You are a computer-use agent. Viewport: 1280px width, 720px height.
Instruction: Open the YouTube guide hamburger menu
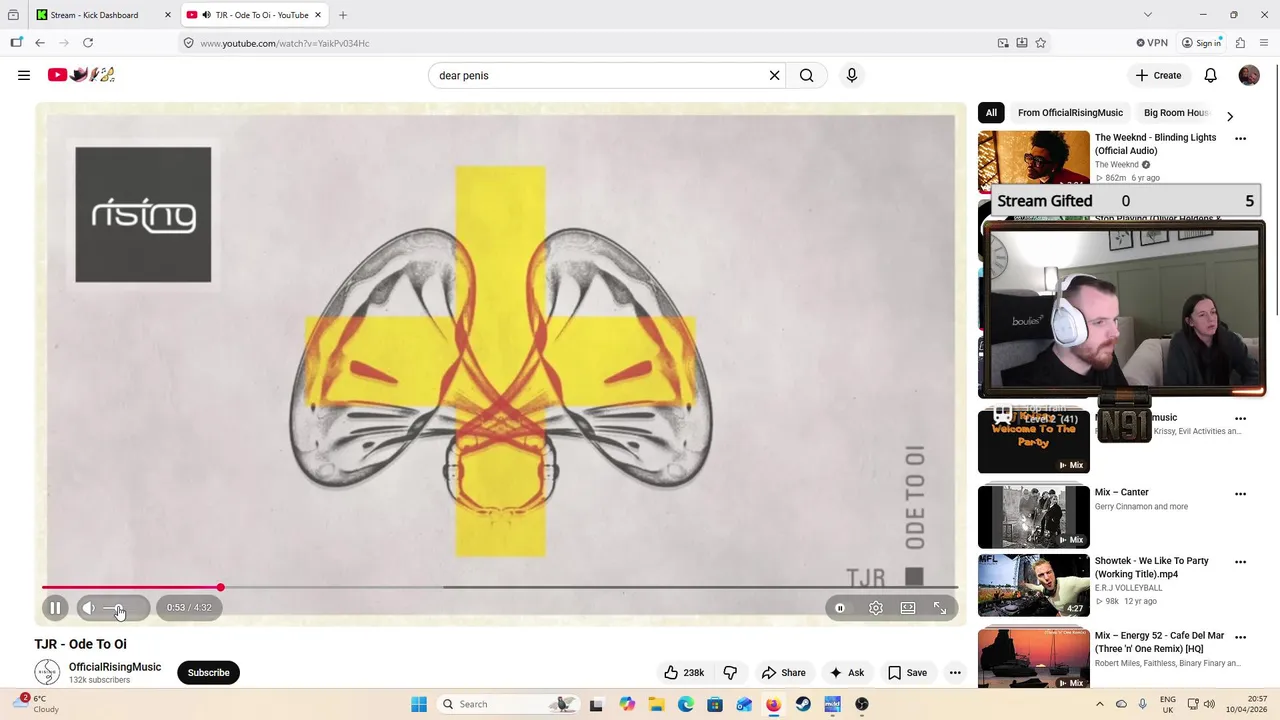(x=24, y=75)
